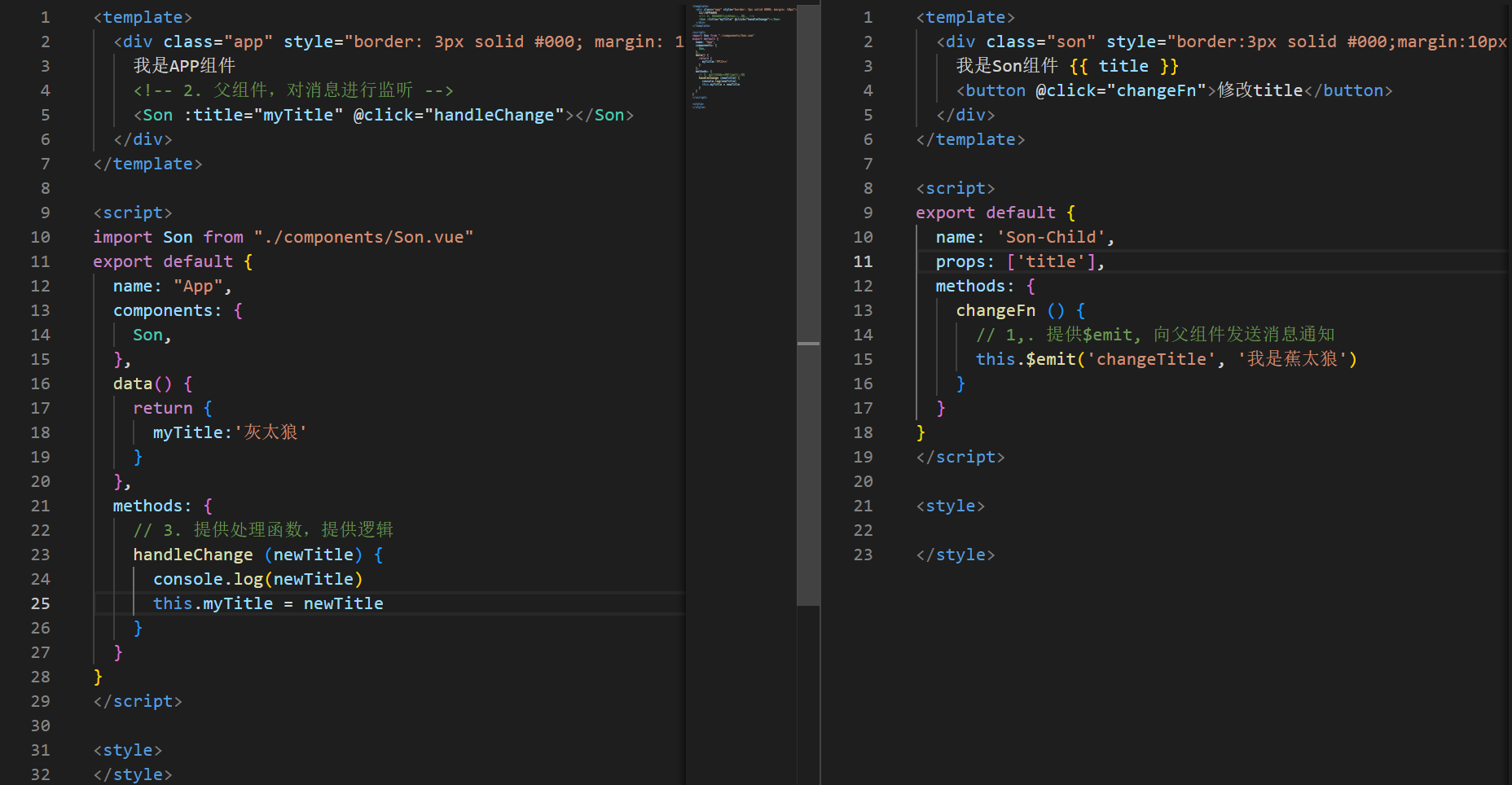Click '</script>' on line 19 right editor
1512x785 pixels.
(x=960, y=457)
